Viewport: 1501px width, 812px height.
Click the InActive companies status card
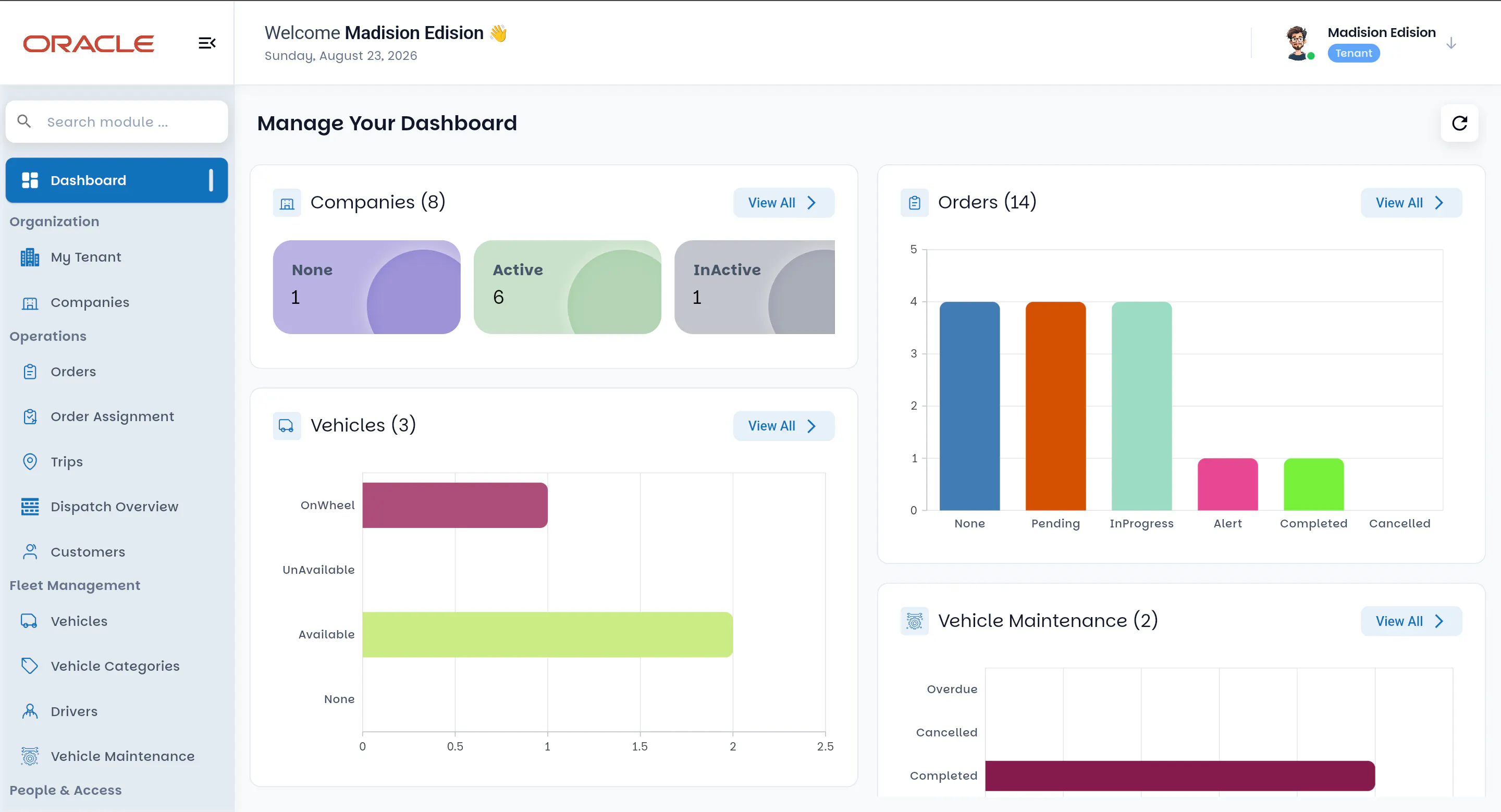coord(755,287)
